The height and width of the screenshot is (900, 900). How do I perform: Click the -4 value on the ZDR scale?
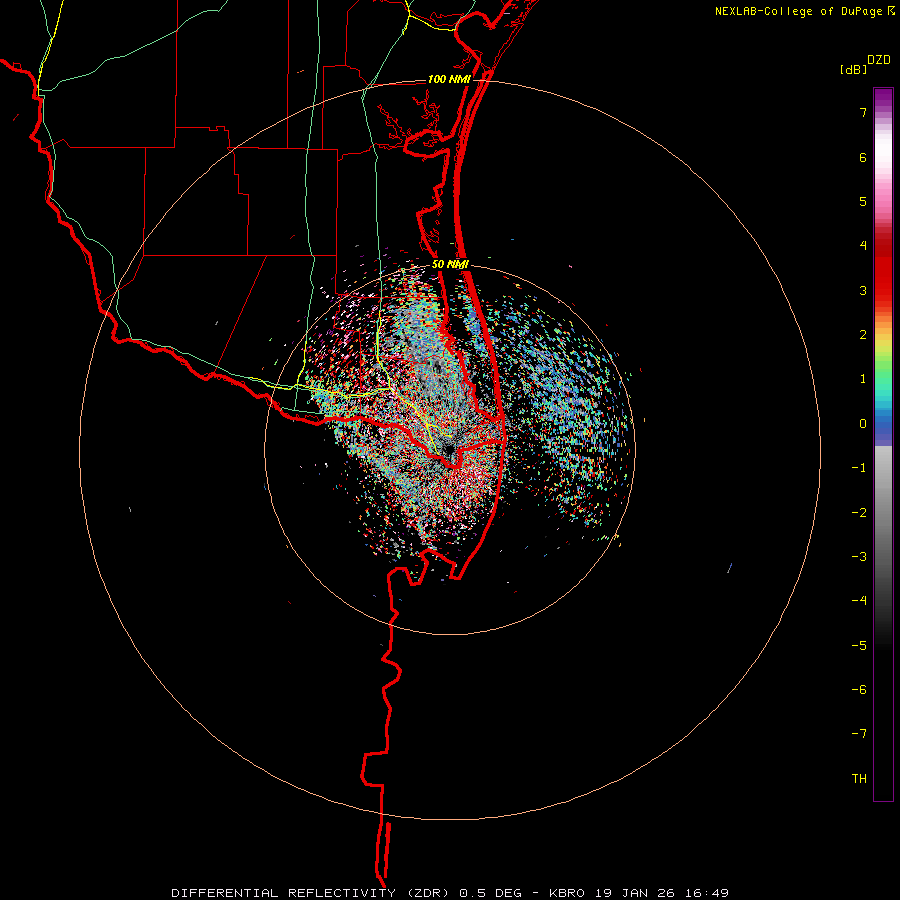click(x=859, y=601)
